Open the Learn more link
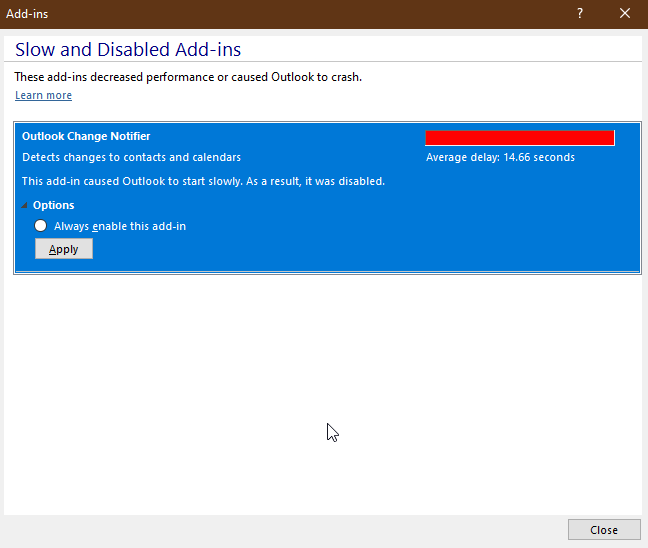Screen dimensions: 648x548 click(43, 95)
